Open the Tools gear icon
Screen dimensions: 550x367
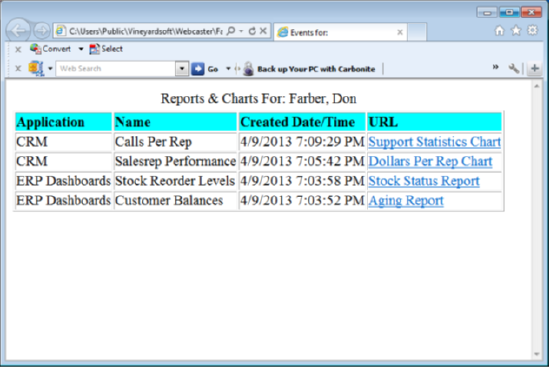[532, 31]
